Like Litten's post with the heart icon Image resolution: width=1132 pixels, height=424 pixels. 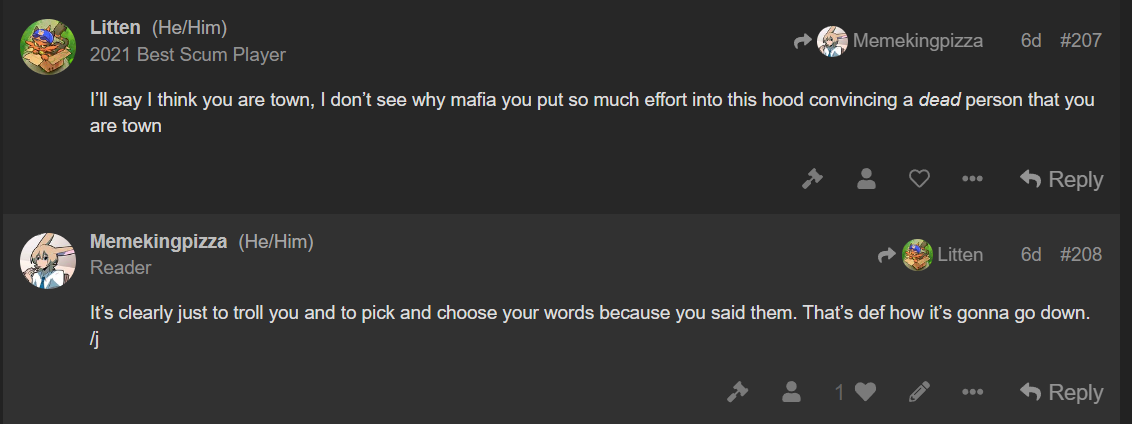918,178
